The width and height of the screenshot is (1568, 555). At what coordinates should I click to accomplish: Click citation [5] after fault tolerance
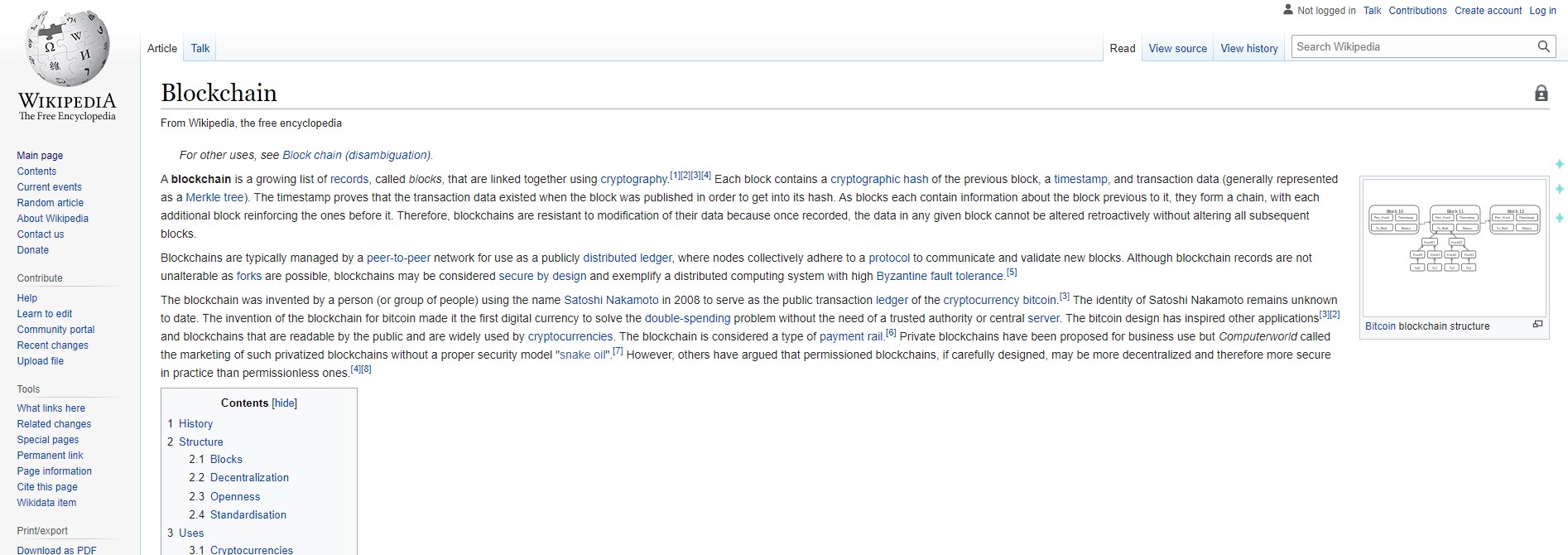coord(1012,272)
